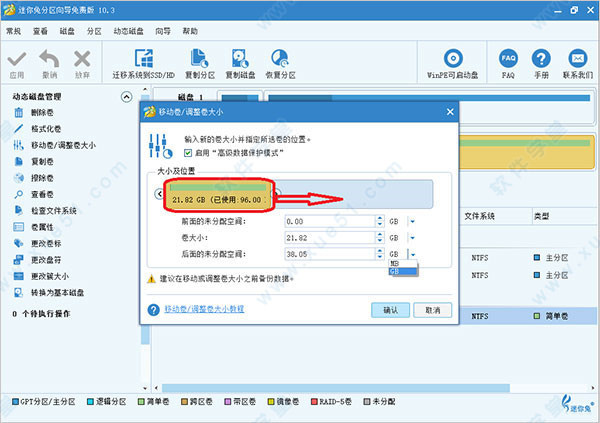Image resolution: width=600 pixels, height=423 pixels.
Task: Open unit dropdown for 后面的未分配空间
Action: 412,254
